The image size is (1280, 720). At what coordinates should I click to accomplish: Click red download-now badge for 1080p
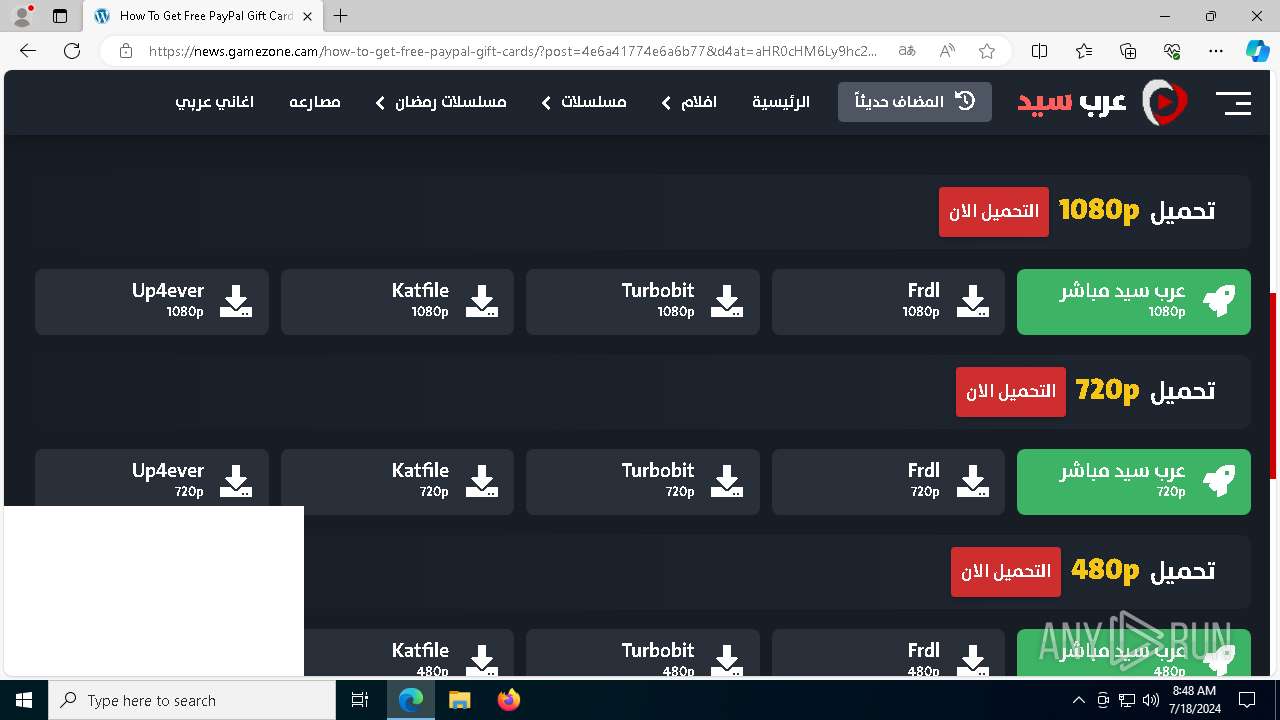coord(993,211)
